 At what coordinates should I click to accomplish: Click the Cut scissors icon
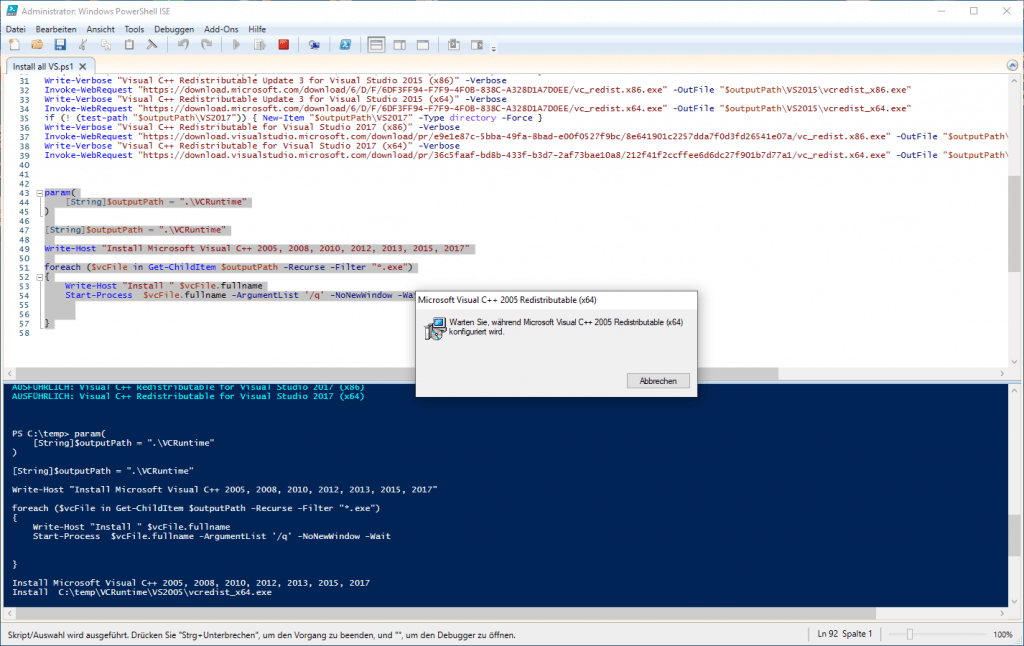coord(83,45)
